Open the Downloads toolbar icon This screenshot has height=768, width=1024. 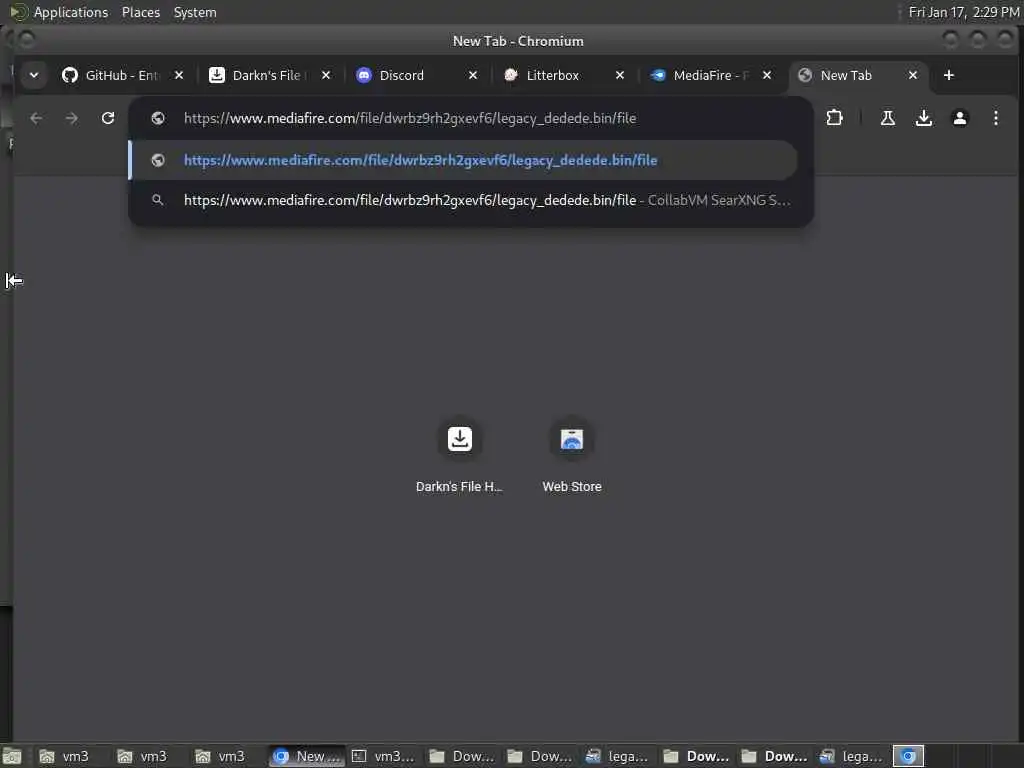point(923,118)
